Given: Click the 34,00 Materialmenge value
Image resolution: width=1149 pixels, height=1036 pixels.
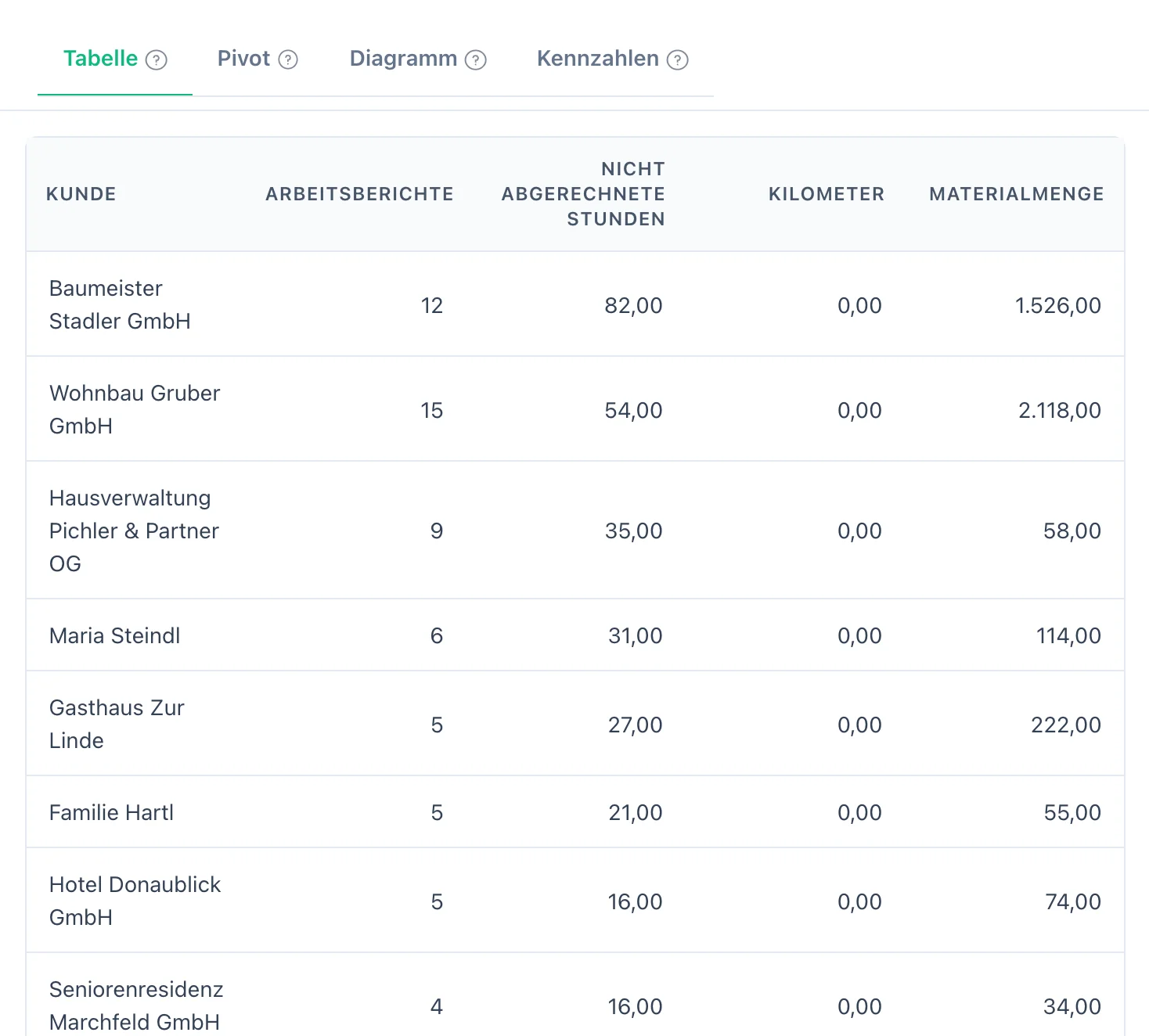Looking at the screenshot, I should pyautogui.click(x=1072, y=1006).
